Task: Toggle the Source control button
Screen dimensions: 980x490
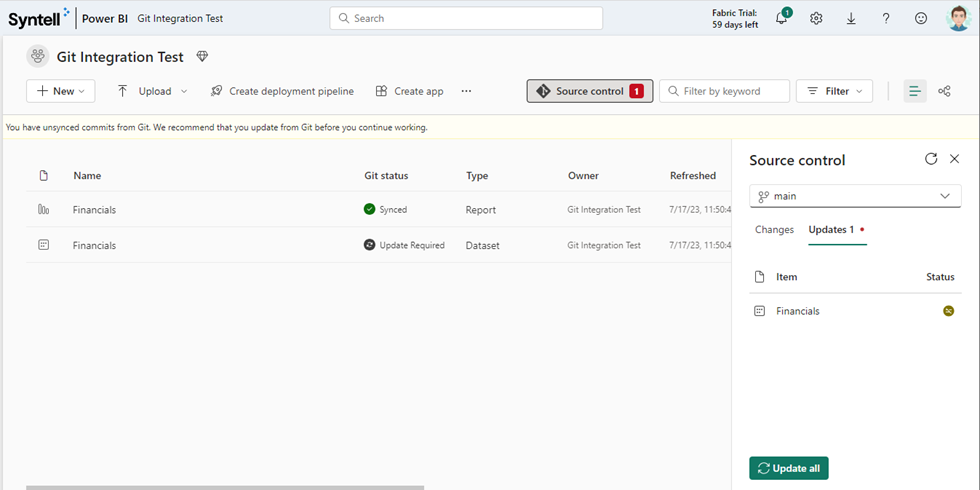Action: (590, 91)
